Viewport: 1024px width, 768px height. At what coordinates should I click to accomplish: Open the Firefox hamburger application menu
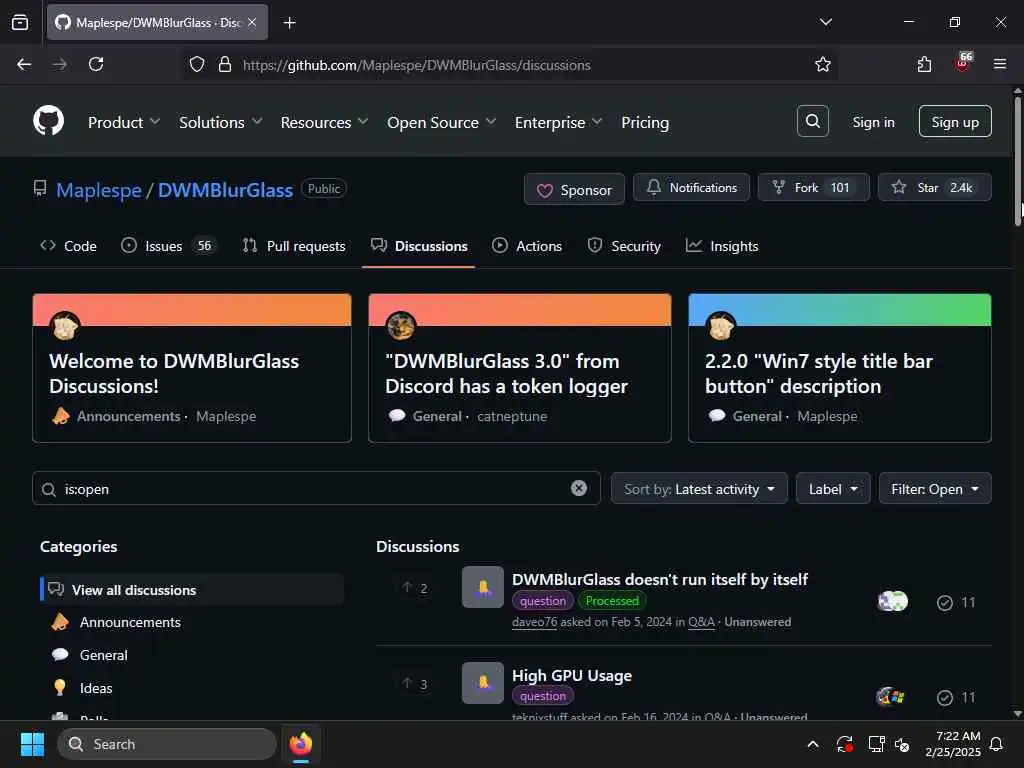(1000, 64)
